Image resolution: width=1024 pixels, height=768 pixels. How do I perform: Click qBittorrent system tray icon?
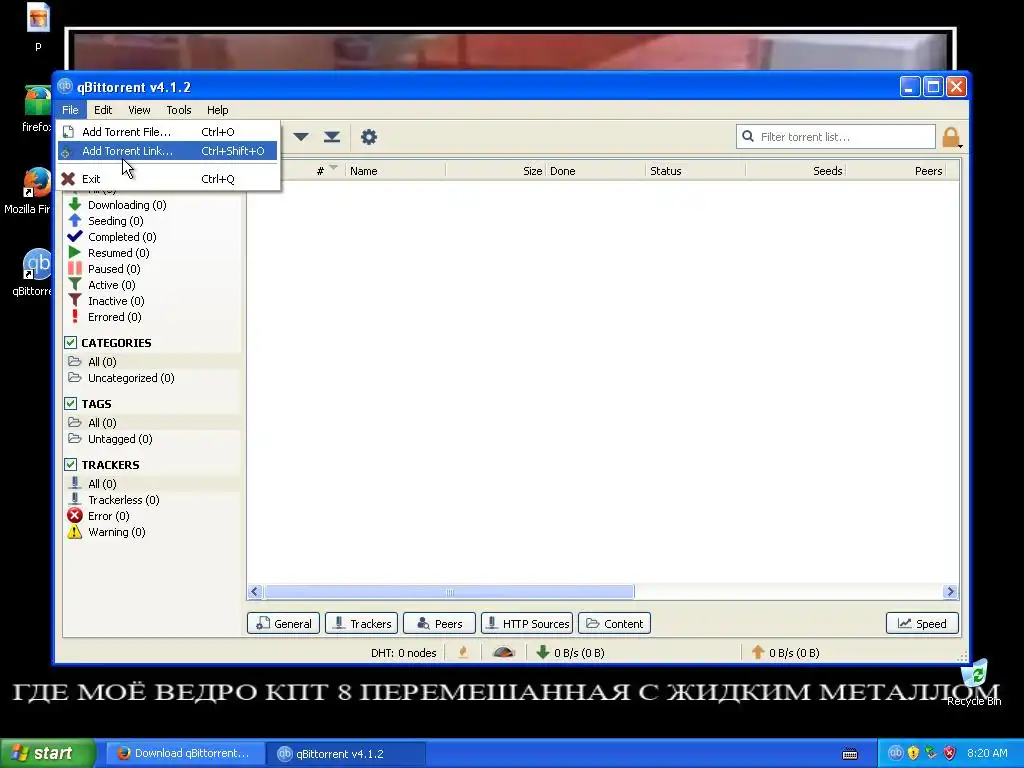(x=895, y=753)
